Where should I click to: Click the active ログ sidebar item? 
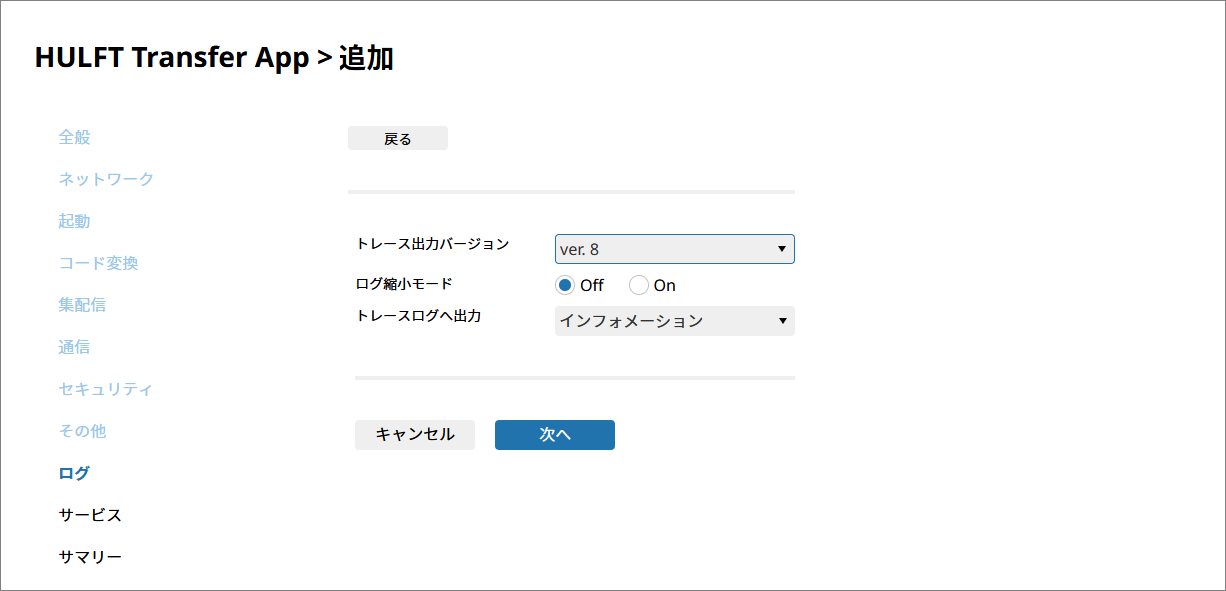click(74, 473)
